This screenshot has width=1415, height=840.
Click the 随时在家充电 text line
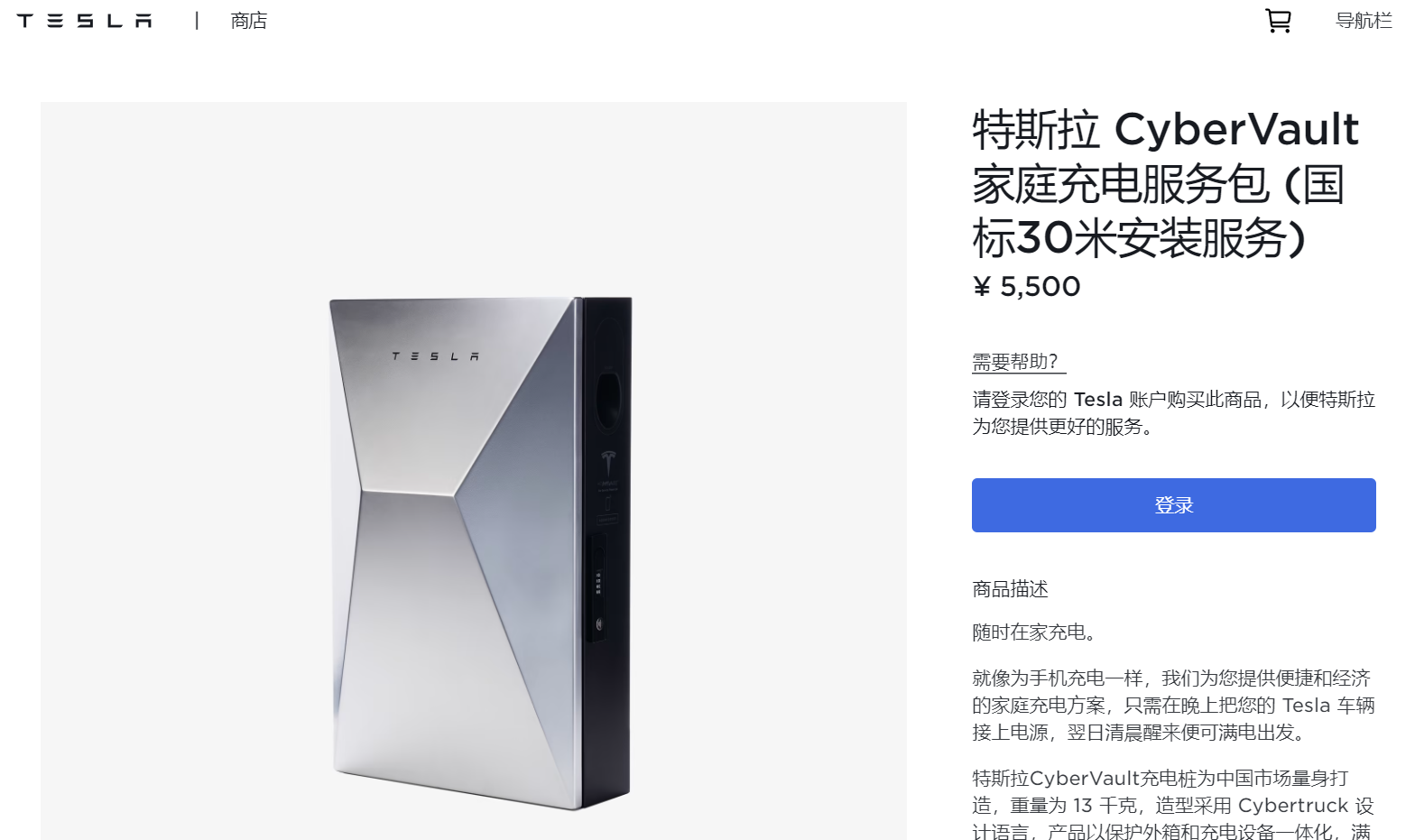(1033, 632)
